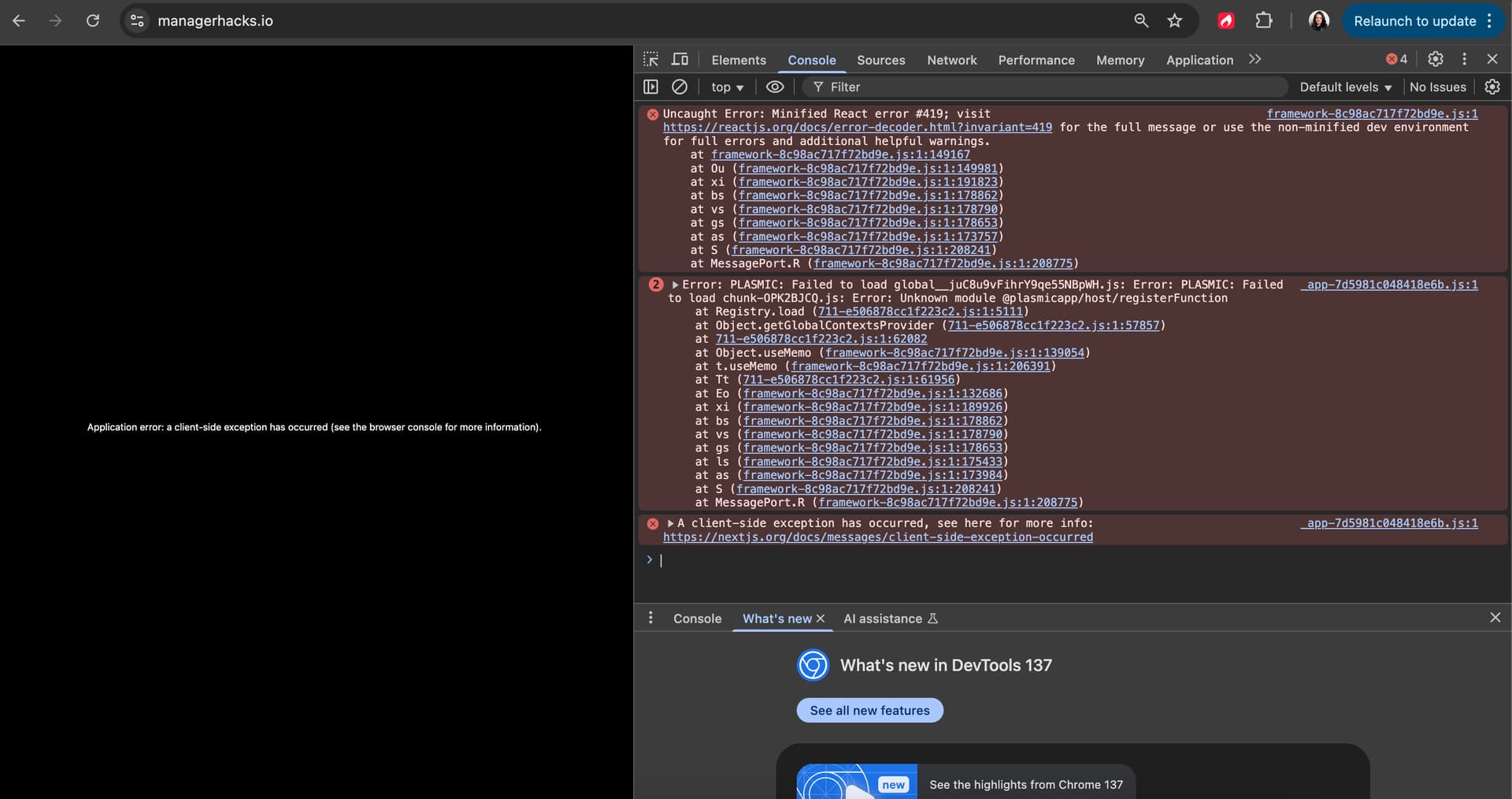Open the Chrome extensions puzzle icon

point(1263,21)
